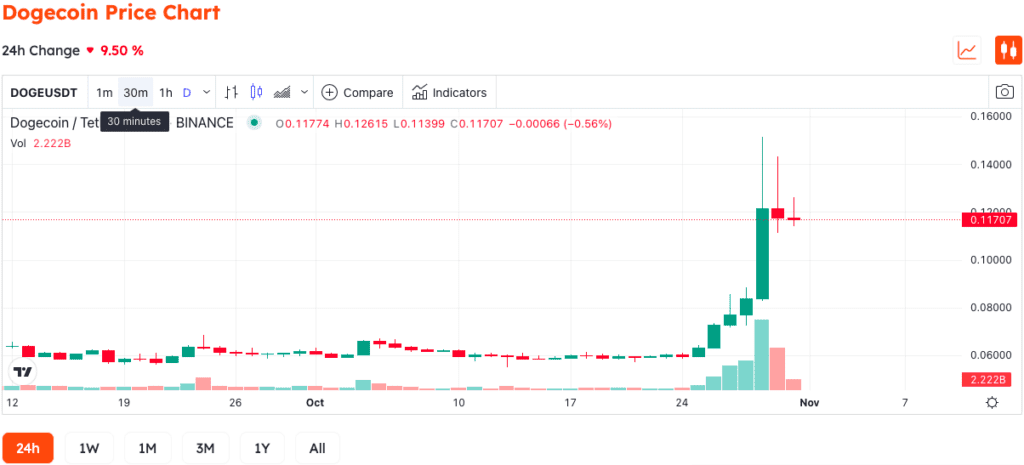Viewport: 1024px width, 465px height.
Task: Click the tallest green candle body
Action: tap(762, 253)
